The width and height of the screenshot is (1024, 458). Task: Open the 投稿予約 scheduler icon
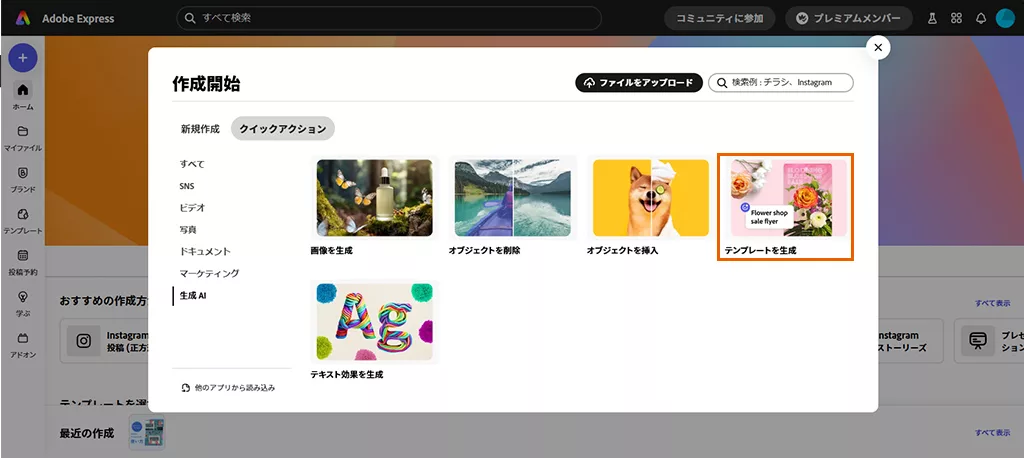[23, 257]
